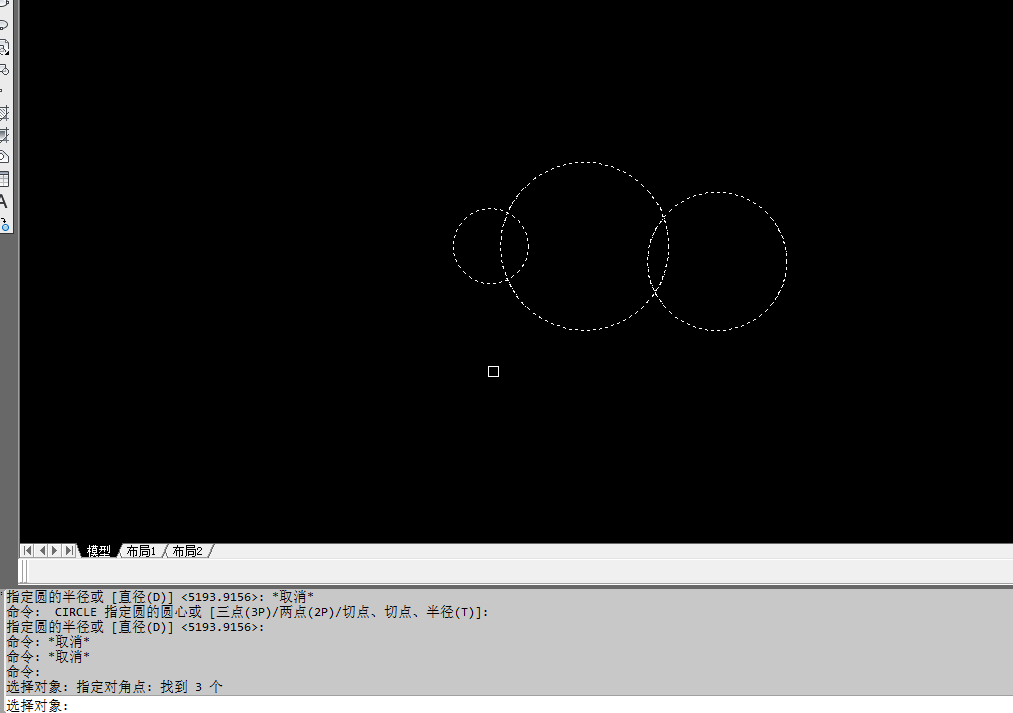The height and width of the screenshot is (713, 1013).
Task: Click the 选择对象 command input line
Action: (509, 705)
